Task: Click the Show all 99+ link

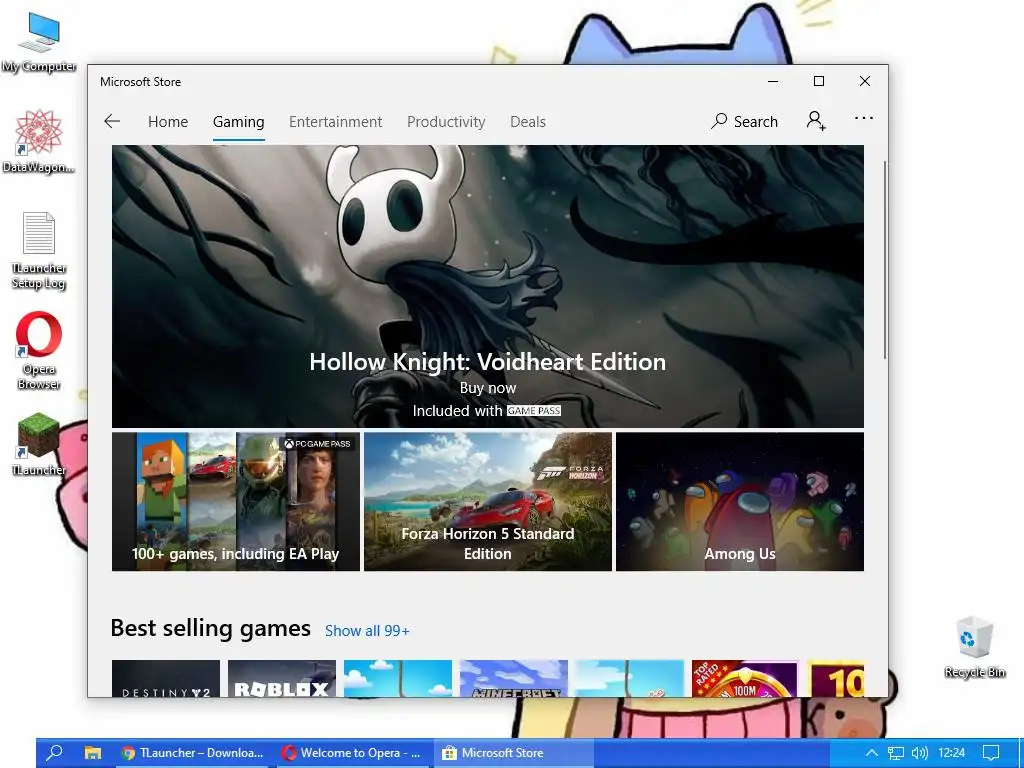Action: [367, 631]
